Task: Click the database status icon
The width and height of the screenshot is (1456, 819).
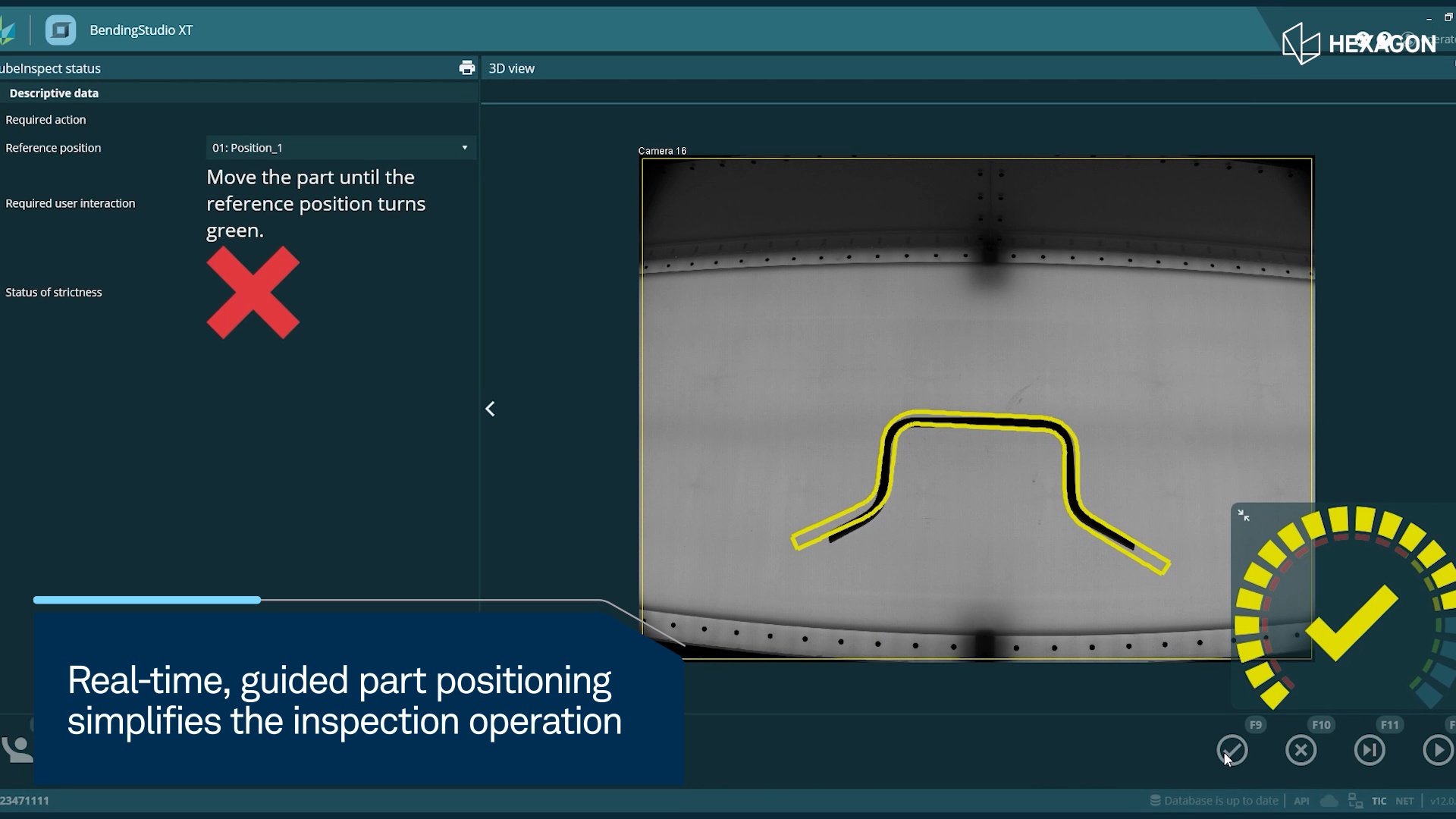Action: 1155,800
